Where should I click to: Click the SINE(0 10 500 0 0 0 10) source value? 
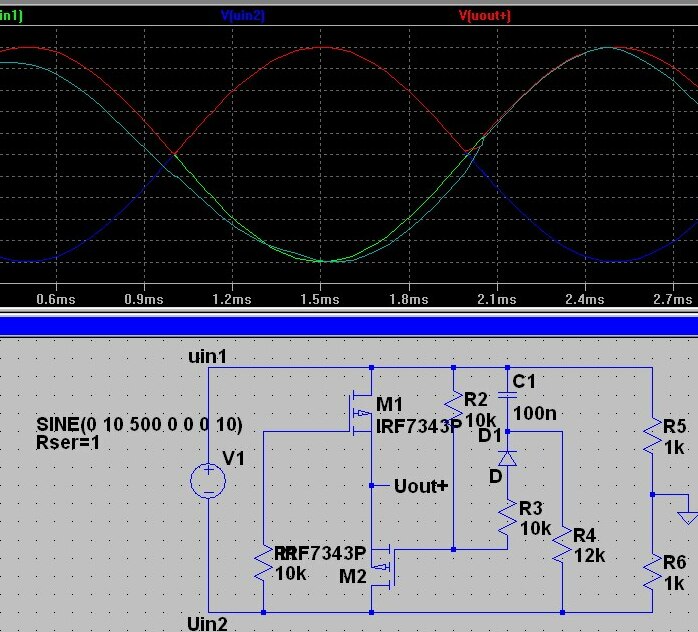138,424
